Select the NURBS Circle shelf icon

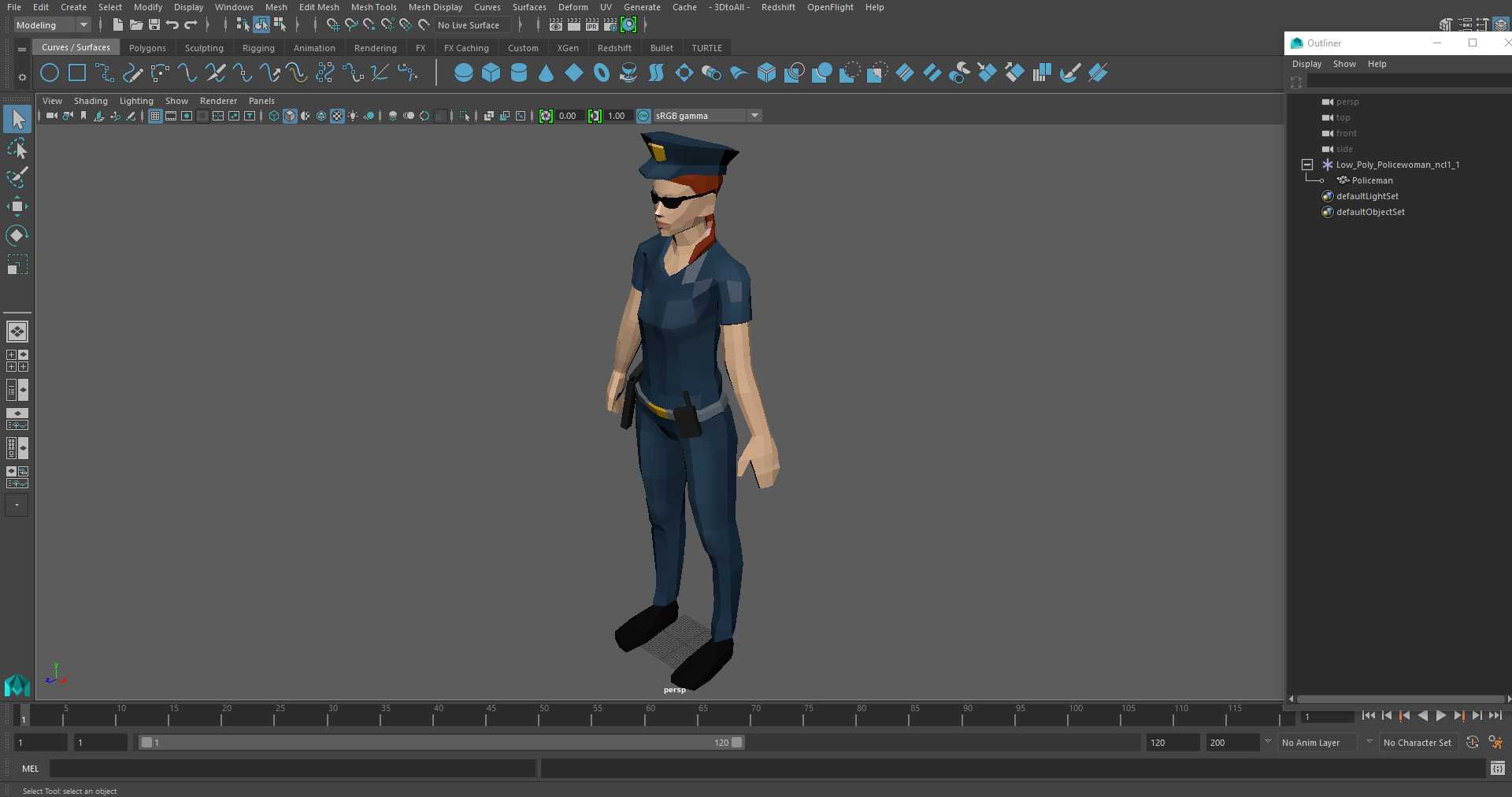pyautogui.click(x=50, y=73)
